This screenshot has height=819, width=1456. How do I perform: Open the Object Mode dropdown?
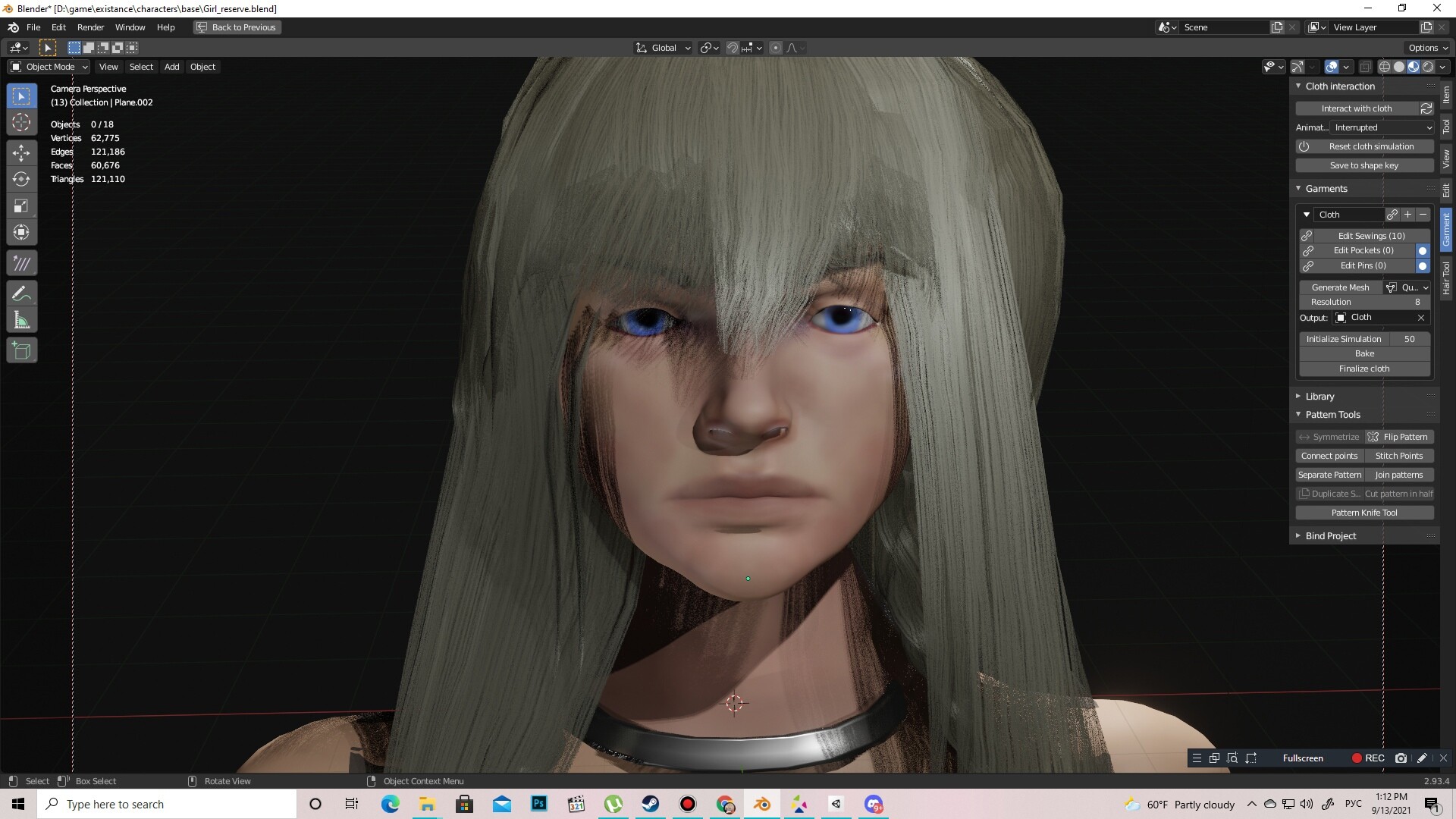tap(48, 67)
